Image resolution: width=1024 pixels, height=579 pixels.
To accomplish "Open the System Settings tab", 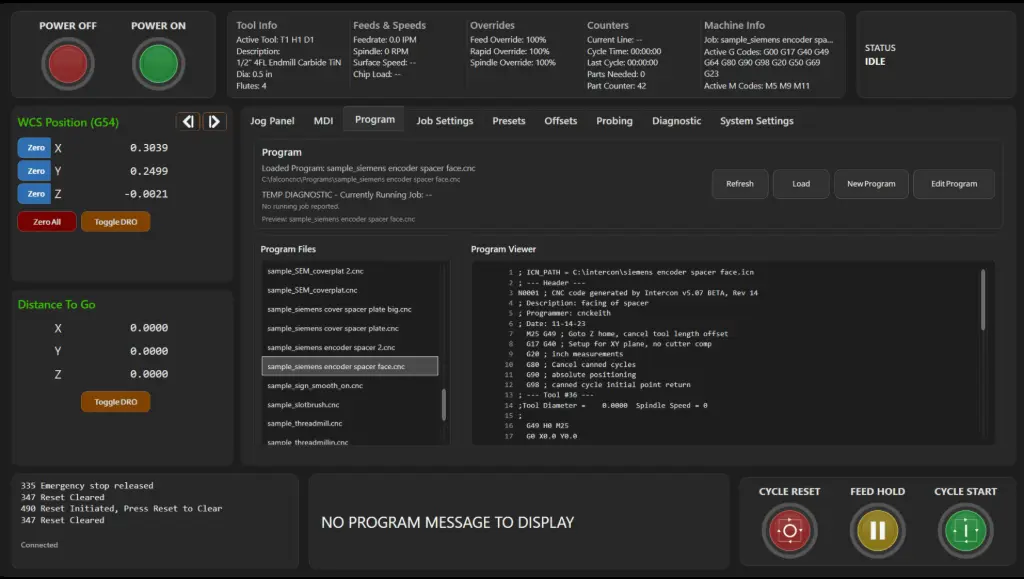I will [756, 121].
